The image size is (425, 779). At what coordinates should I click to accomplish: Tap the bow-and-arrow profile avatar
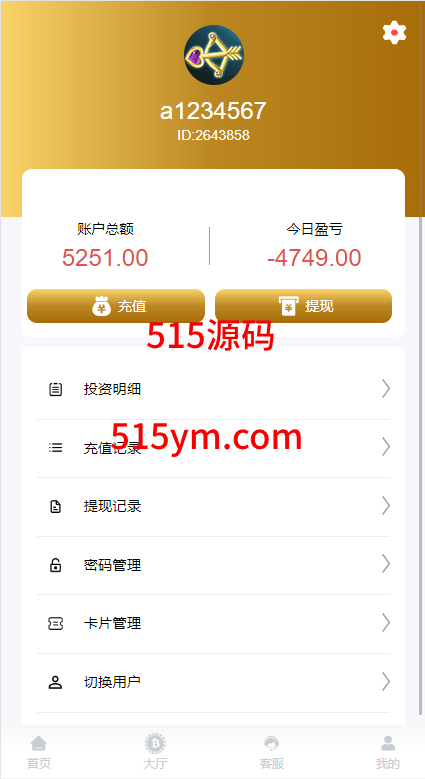tap(214, 55)
